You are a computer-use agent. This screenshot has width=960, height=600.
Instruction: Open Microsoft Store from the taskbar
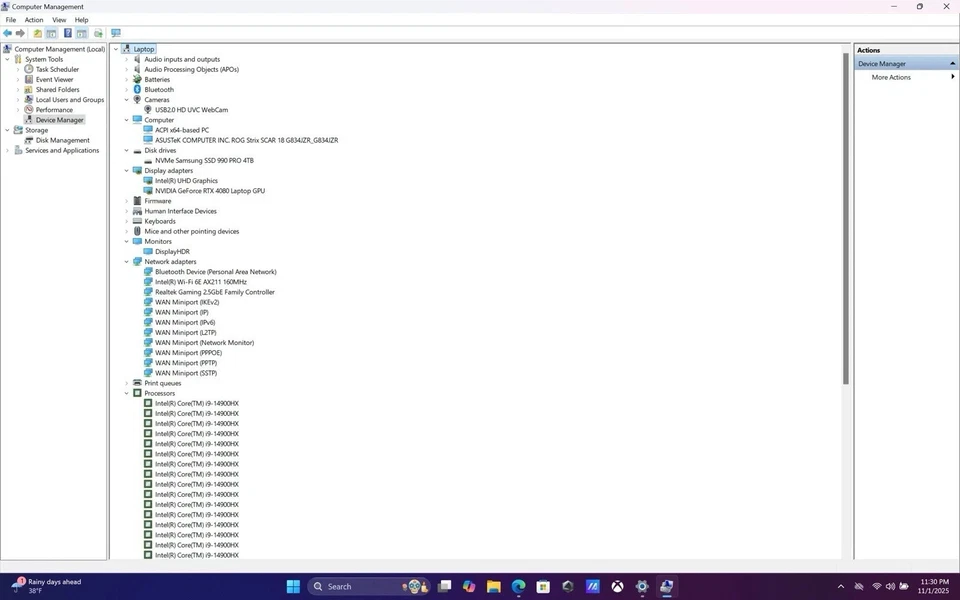pos(543,587)
